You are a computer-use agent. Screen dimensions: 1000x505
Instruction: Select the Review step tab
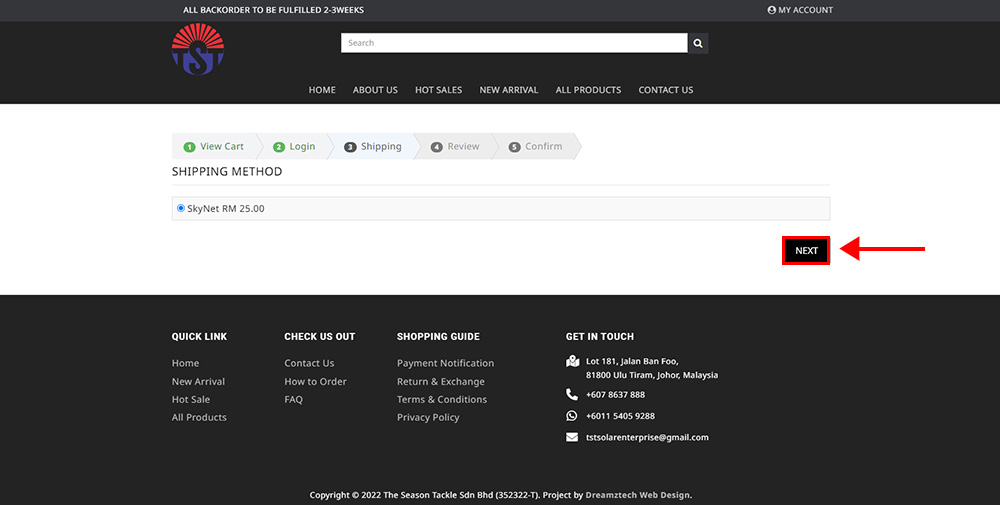456,147
